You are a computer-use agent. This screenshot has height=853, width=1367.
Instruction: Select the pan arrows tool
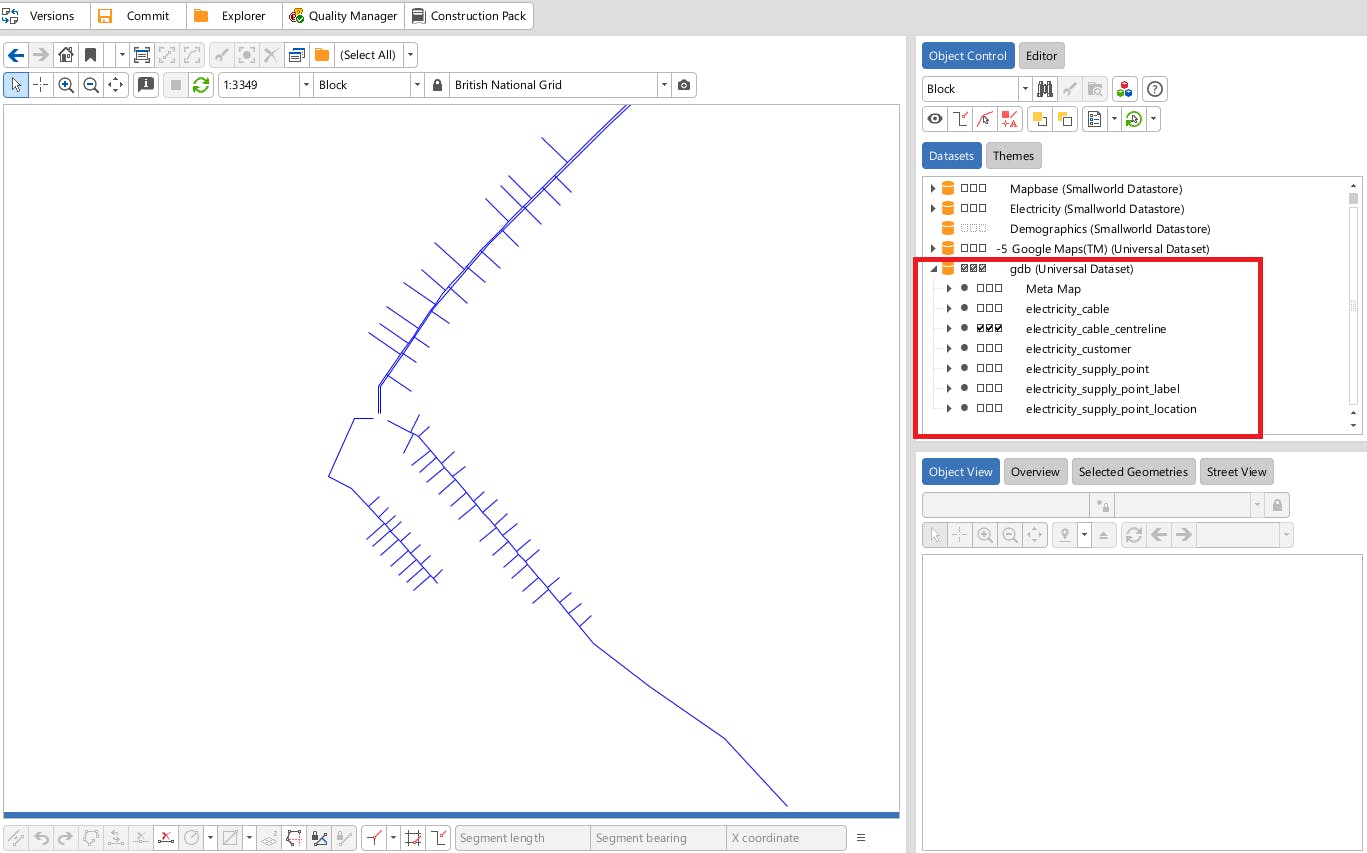[116, 85]
